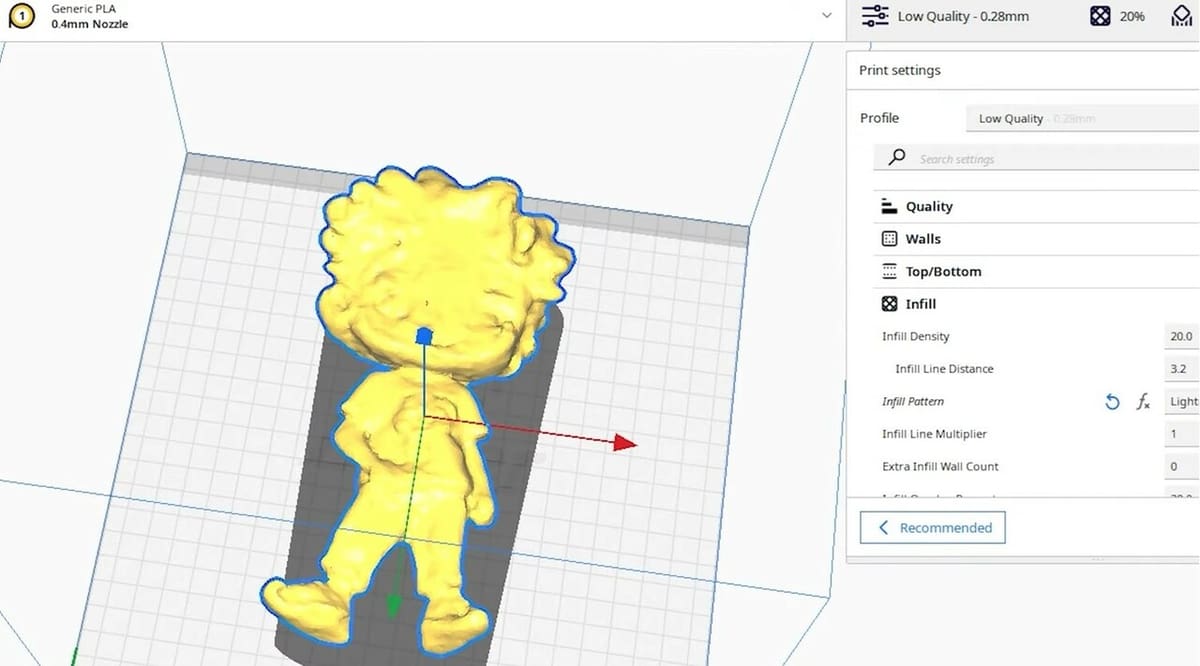
Task: Click the Top/Bottom category icon
Action: [x=889, y=271]
